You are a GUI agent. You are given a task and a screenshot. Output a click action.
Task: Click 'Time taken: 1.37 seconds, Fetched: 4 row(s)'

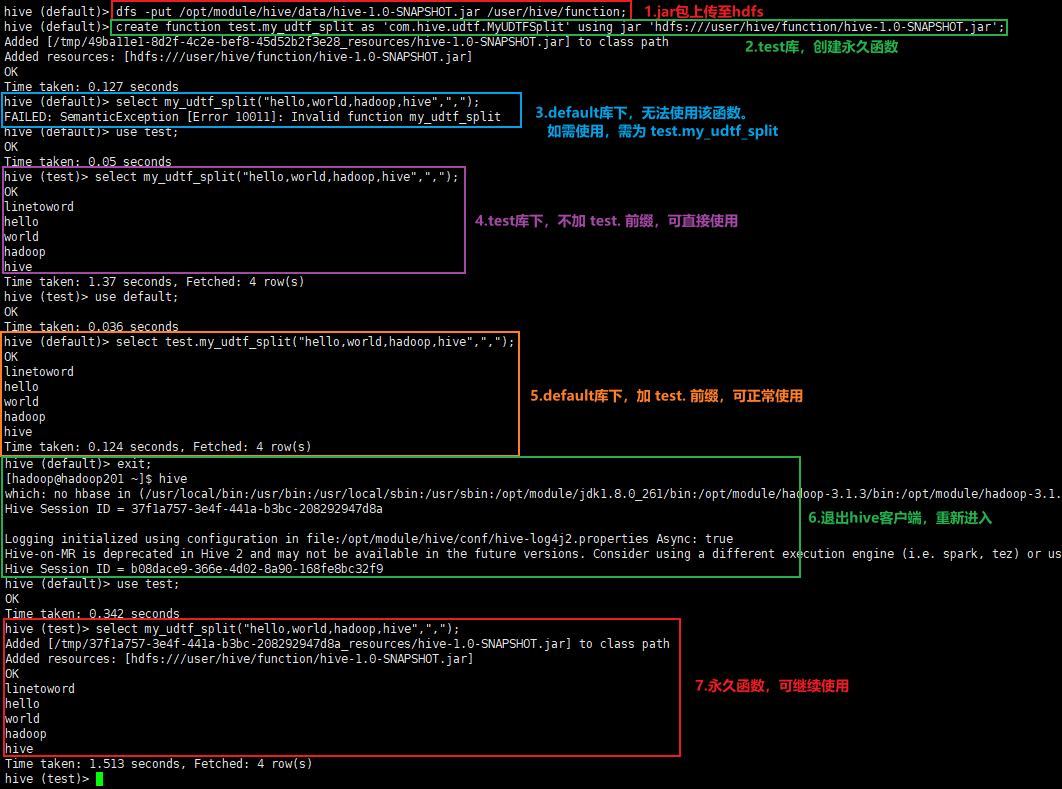tap(154, 282)
